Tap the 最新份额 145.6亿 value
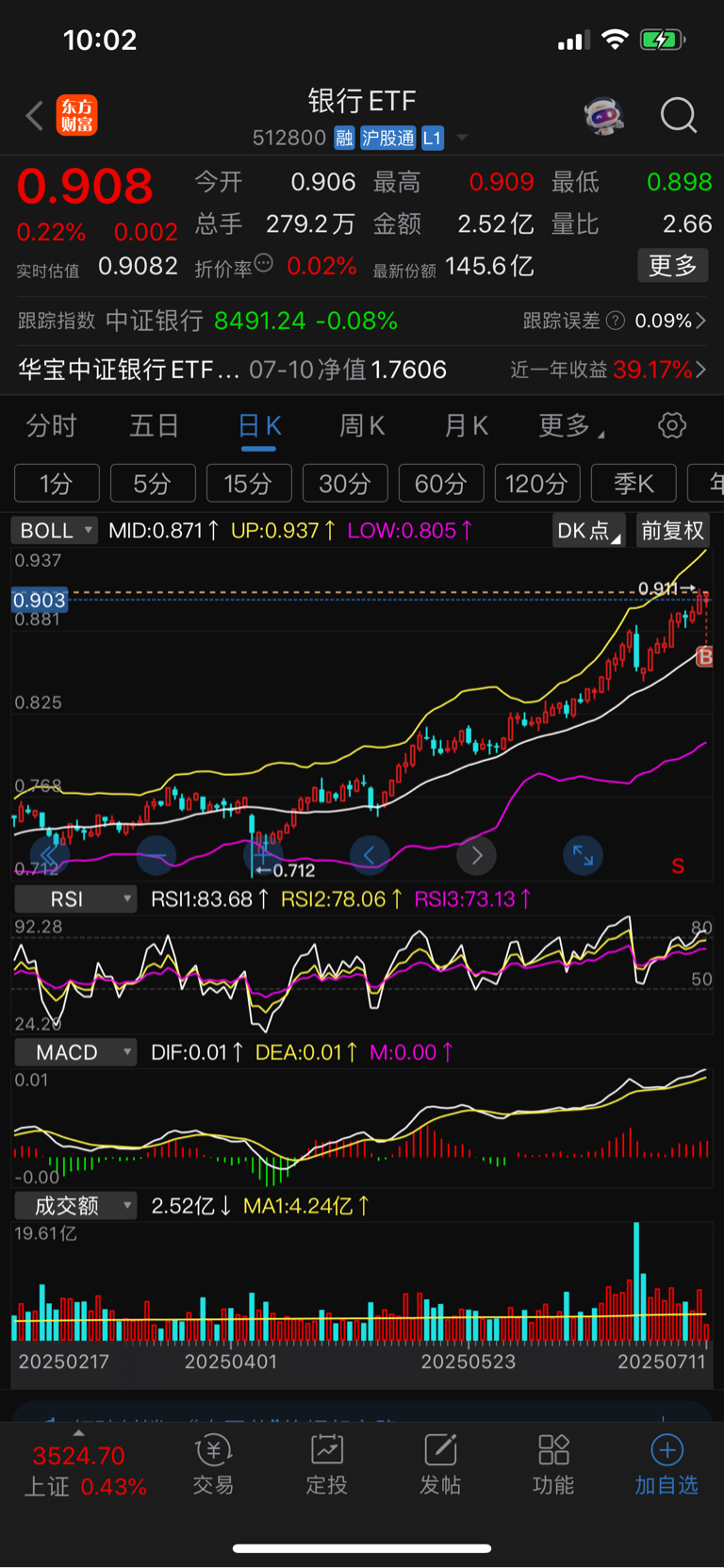This screenshot has height=1568, width=724. tap(489, 267)
